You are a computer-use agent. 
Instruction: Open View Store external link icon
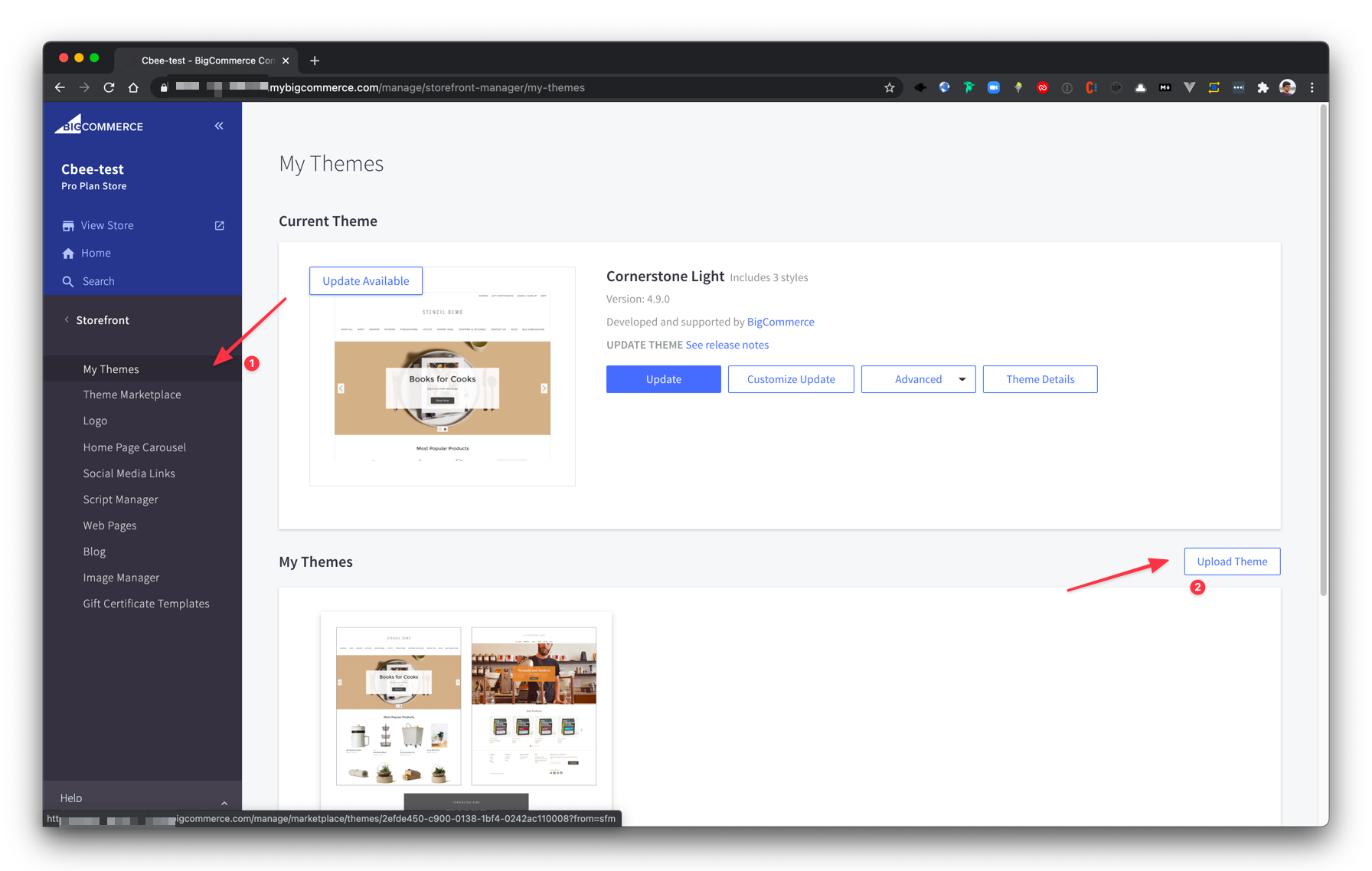click(219, 225)
